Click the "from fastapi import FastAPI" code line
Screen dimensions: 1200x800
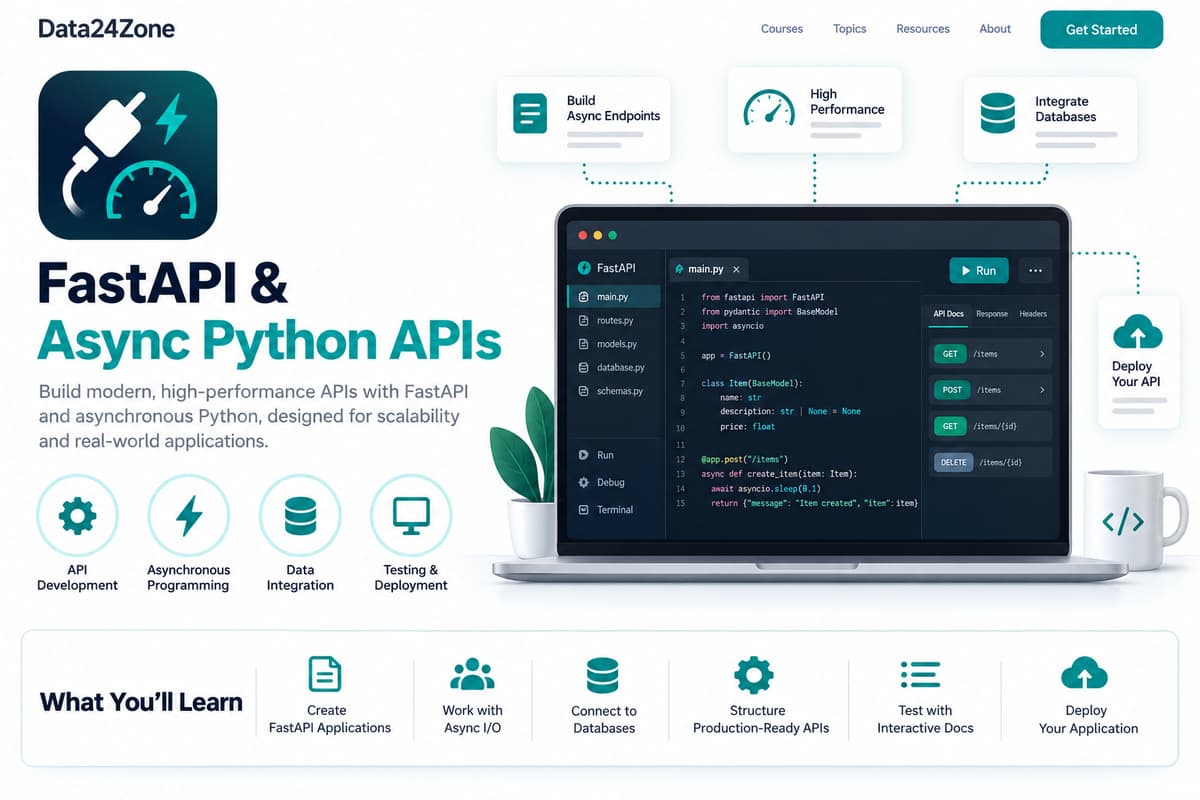click(762, 297)
